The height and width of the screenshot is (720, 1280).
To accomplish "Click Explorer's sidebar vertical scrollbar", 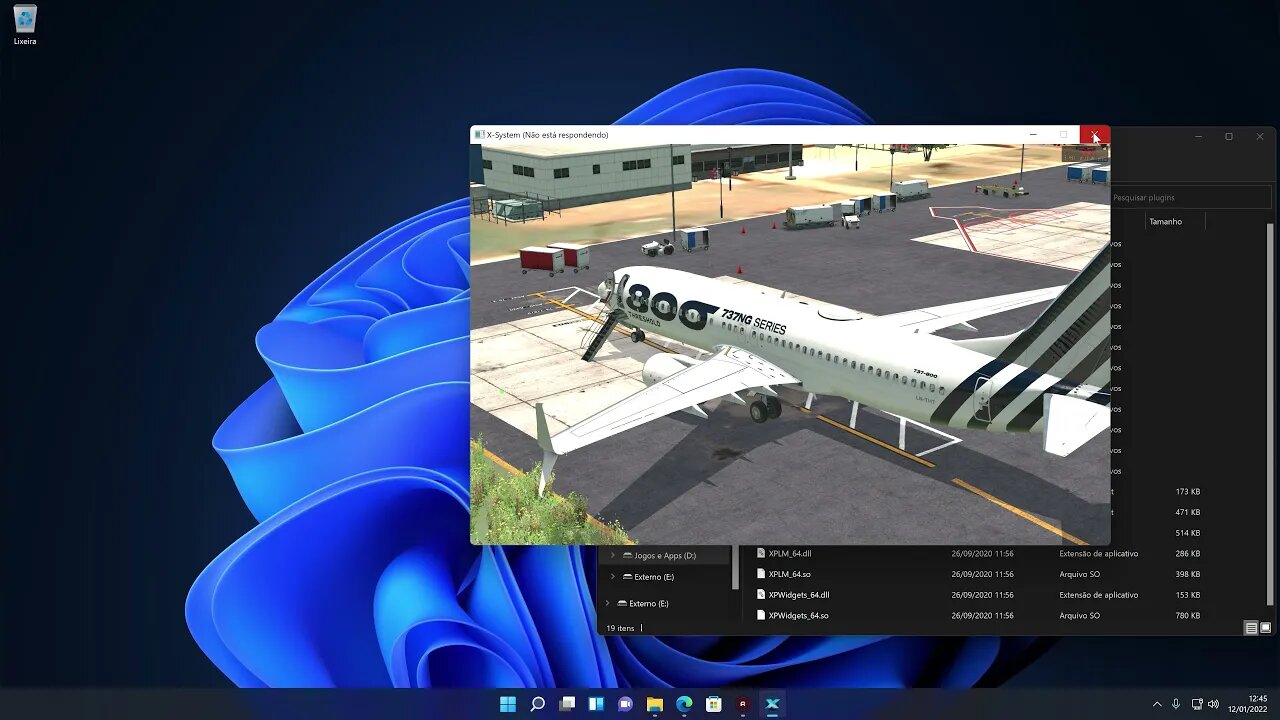I will point(736,567).
